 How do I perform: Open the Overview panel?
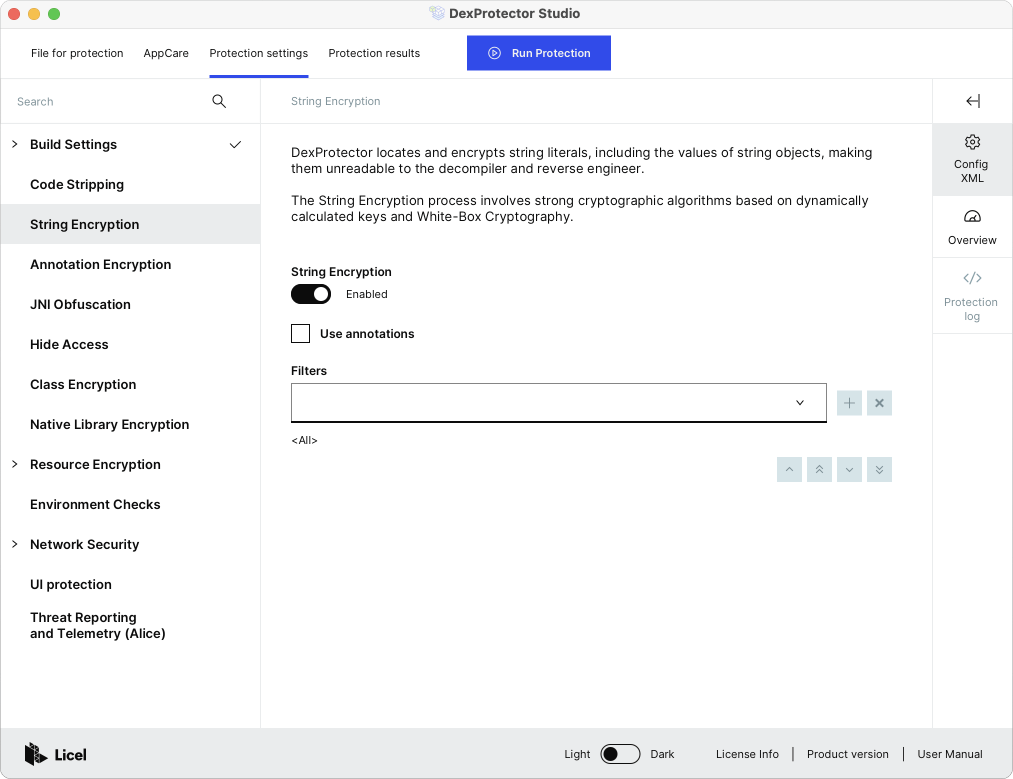point(972,227)
